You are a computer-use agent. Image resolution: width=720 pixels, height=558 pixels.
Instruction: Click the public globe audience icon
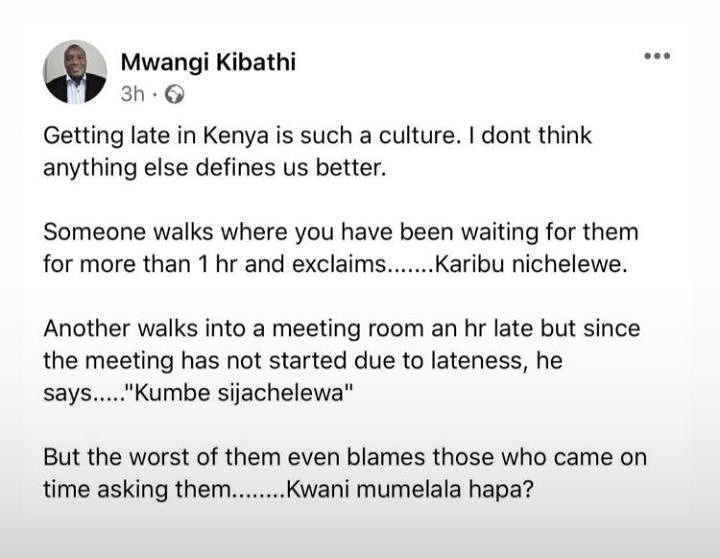(175, 95)
